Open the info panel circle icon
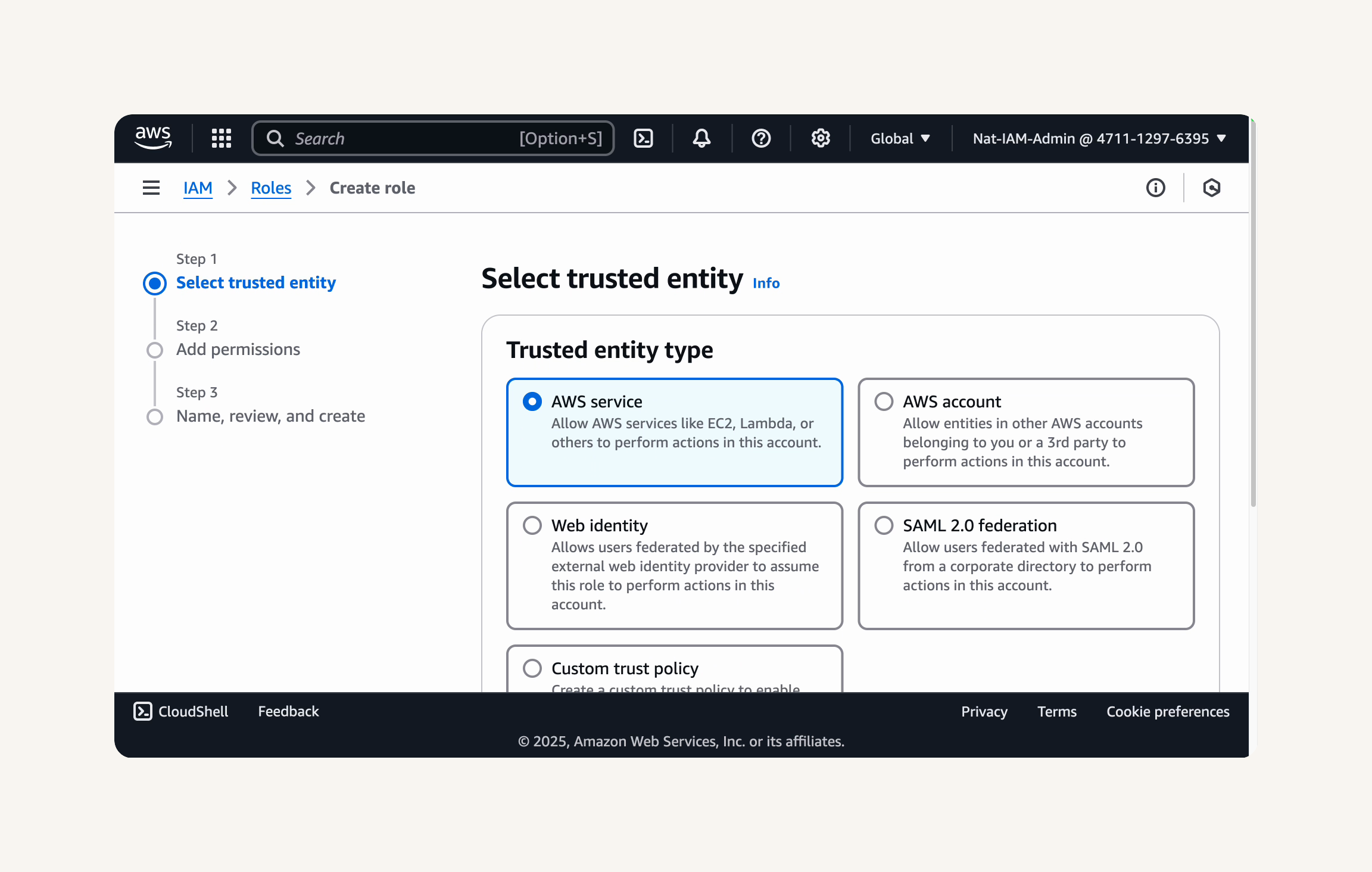1372x872 pixels. pos(1156,188)
